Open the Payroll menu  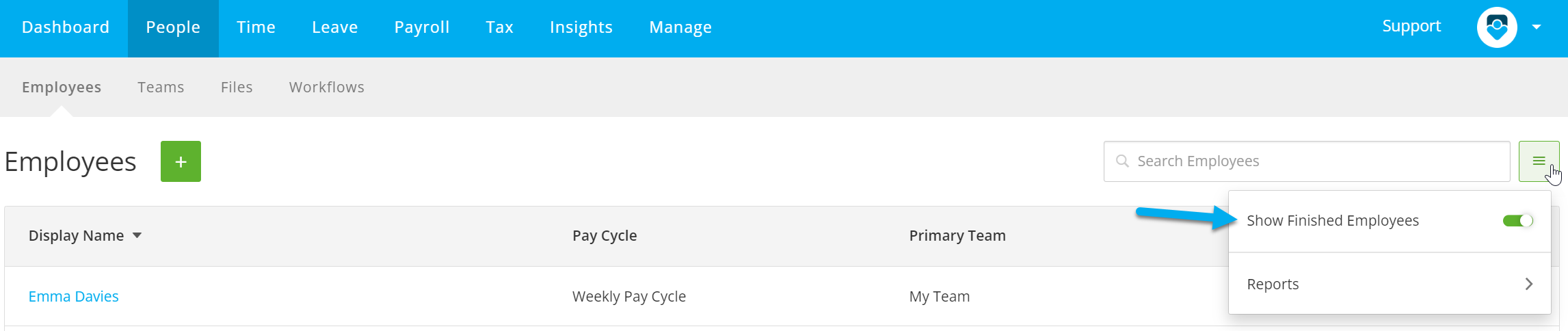(x=422, y=27)
